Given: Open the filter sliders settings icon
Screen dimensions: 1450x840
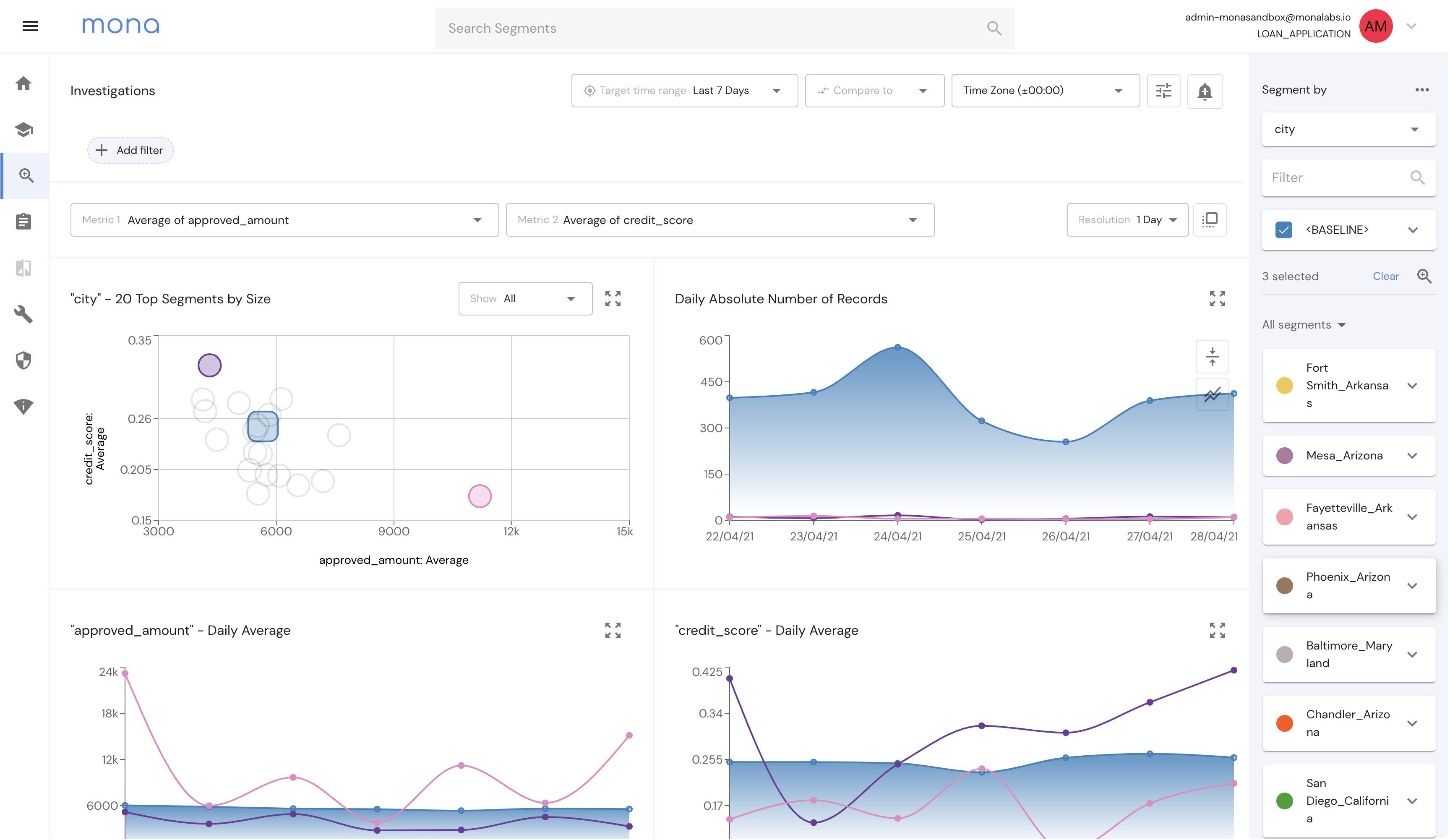Looking at the screenshot, I should click(1164, 91).
